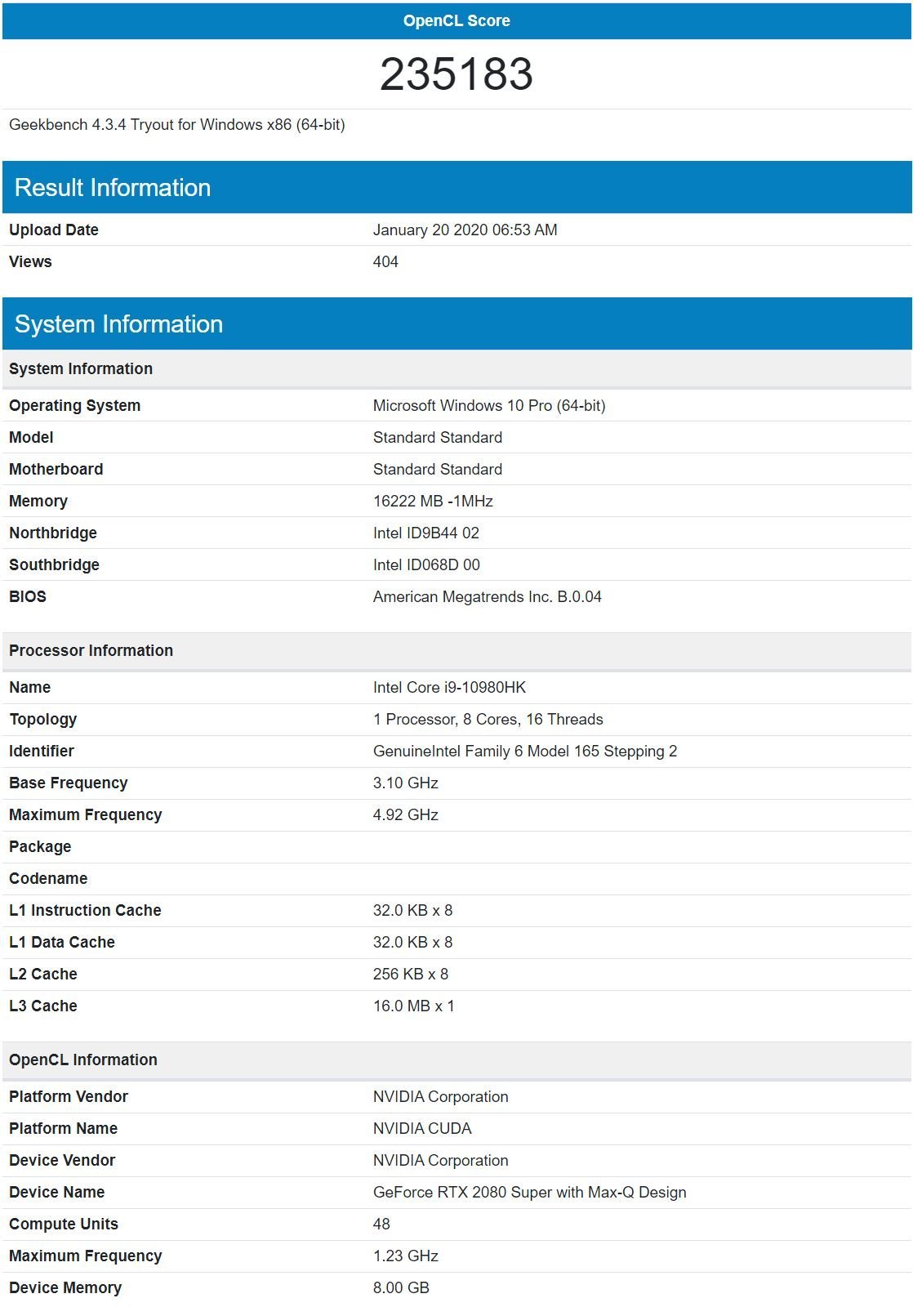
Task: Click the Operating System value Windows 10 Pro
Action: tap(489, 406)
